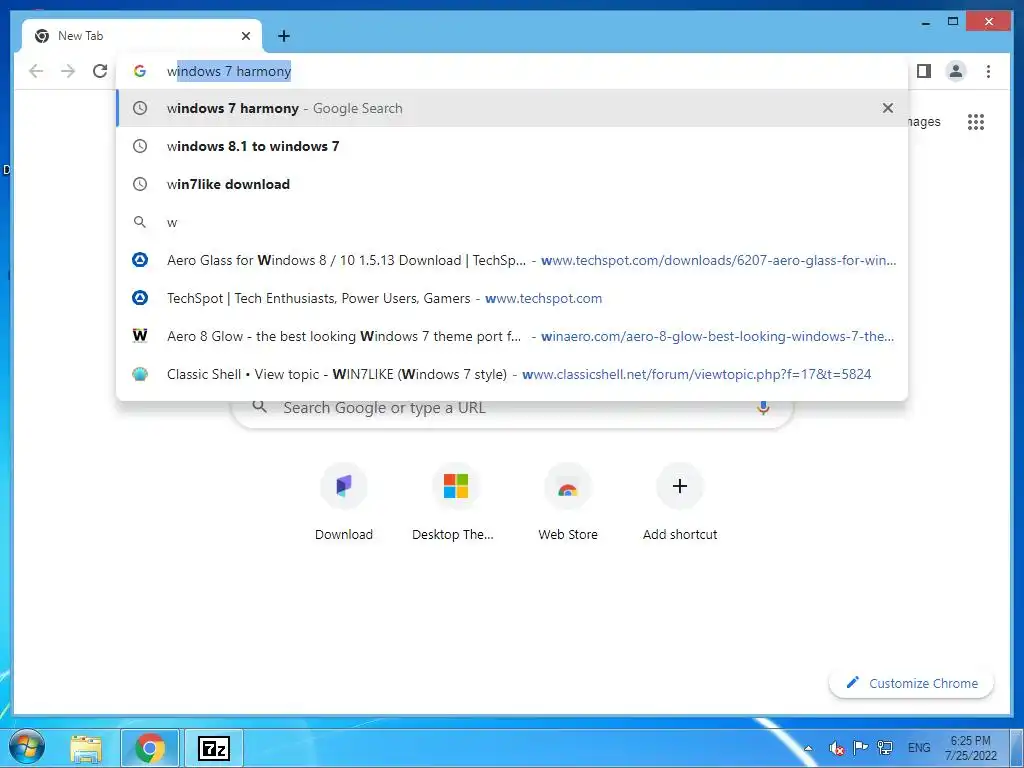1024x768 pixels.
Task: Select the plain 'w' search suggestion
Action: tap(511, 222)
